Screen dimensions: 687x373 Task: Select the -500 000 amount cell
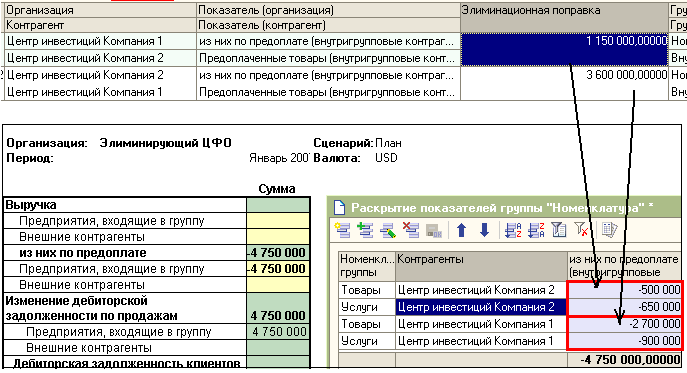(624, 290)
